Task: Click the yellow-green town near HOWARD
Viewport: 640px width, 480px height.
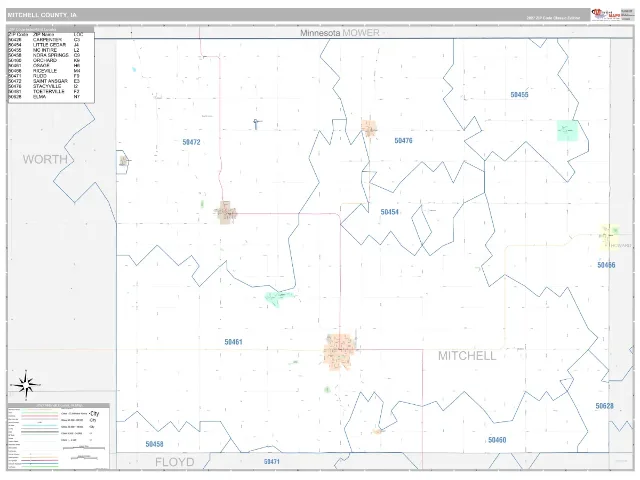Action: (x=609, y=236)
